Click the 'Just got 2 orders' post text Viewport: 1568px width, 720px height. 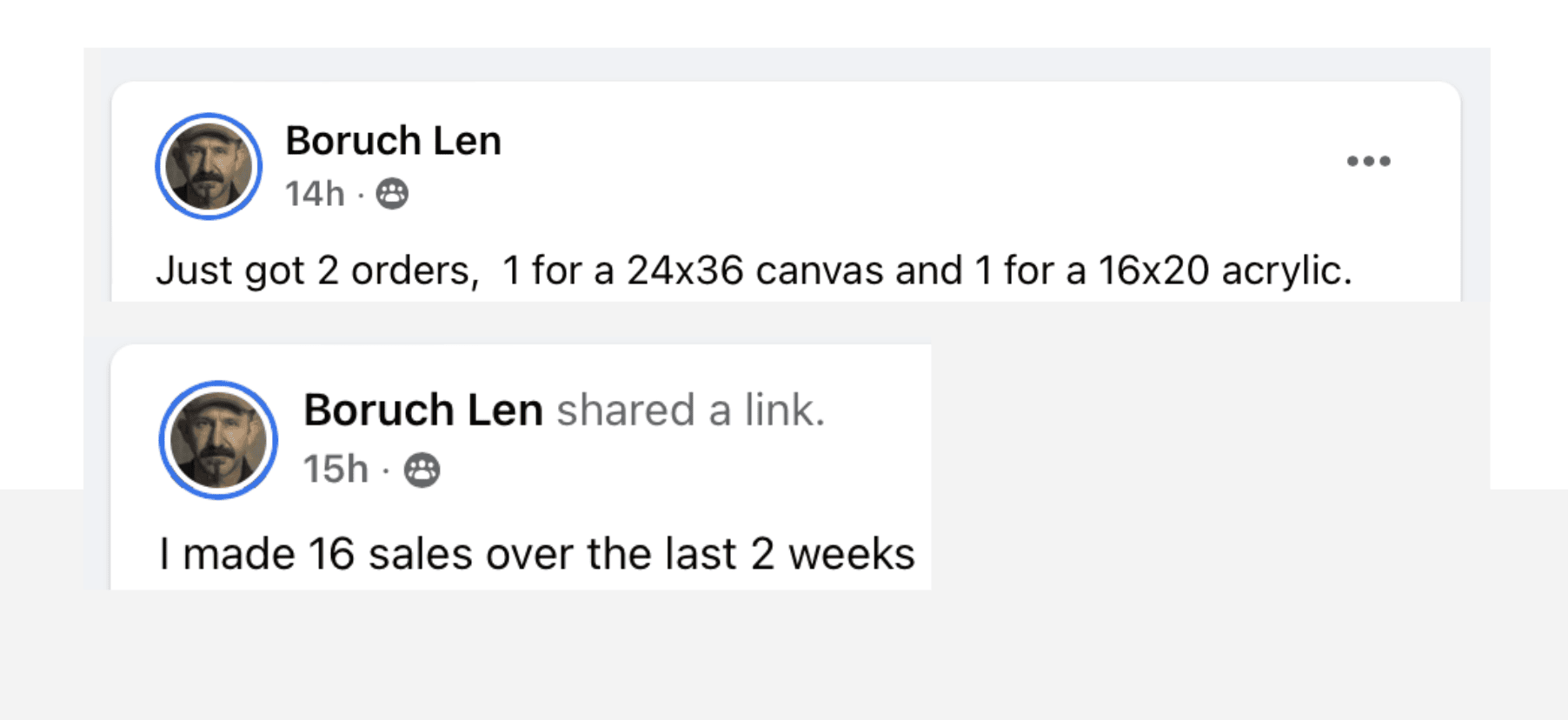pyautogui.click(x=754, y=270)
